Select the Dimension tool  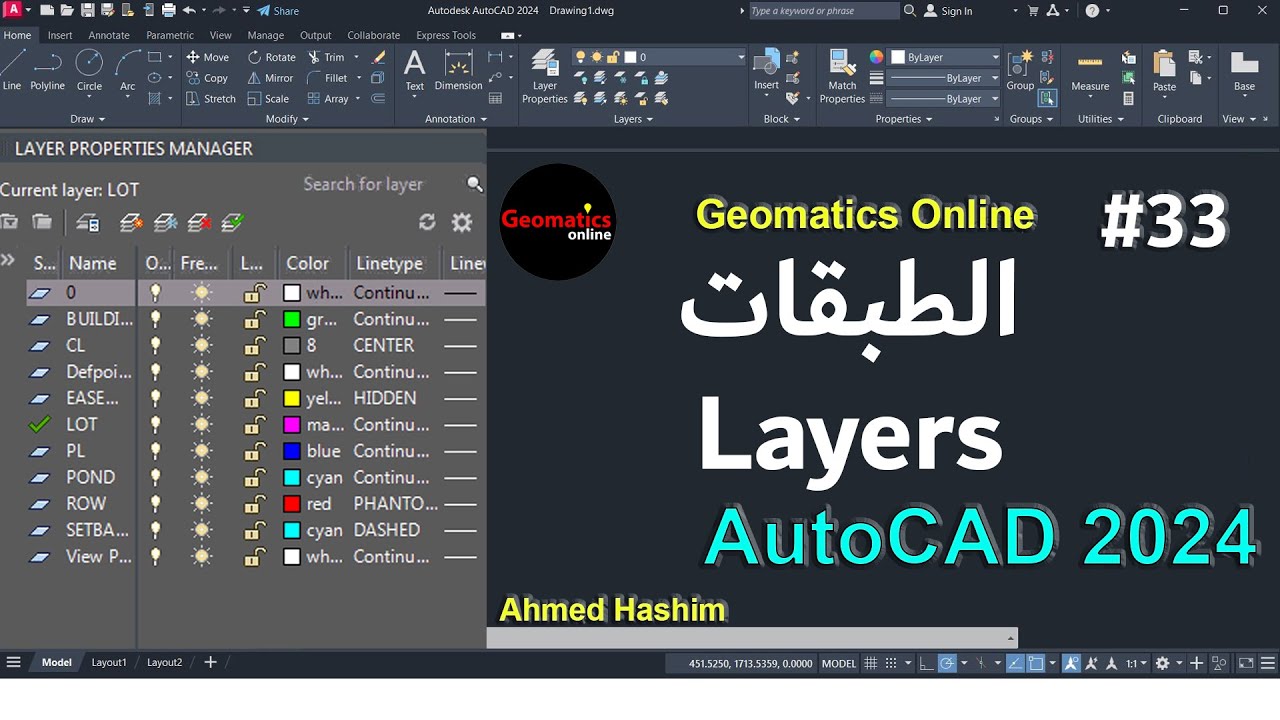[x=458, y=70]
